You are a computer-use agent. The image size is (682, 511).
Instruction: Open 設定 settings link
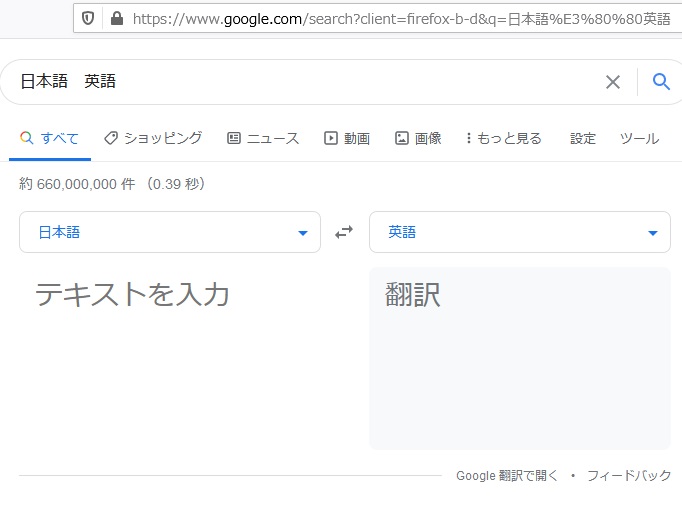pyautogui.click(x=583, y=138)
